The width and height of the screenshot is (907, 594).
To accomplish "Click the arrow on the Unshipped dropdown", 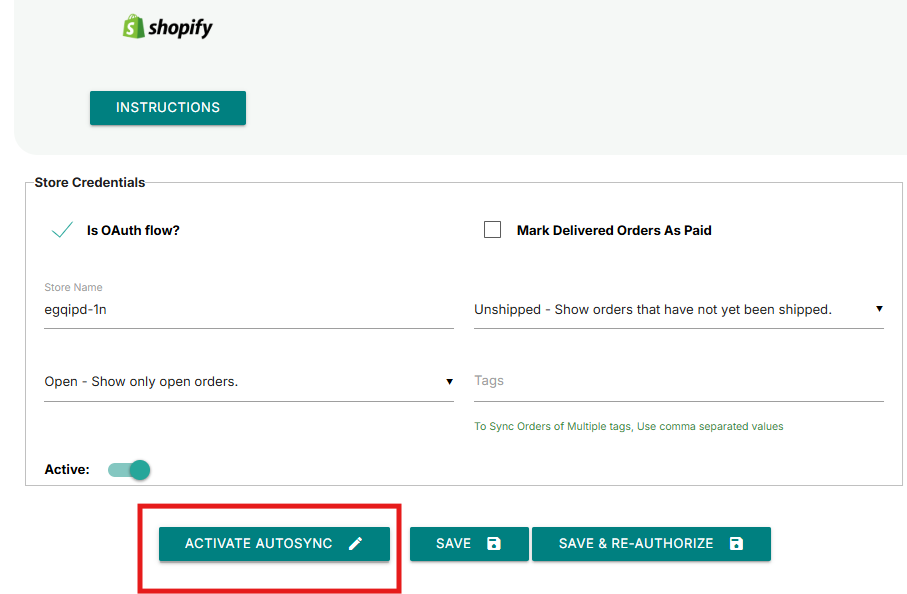I will (x=879, y=309).
